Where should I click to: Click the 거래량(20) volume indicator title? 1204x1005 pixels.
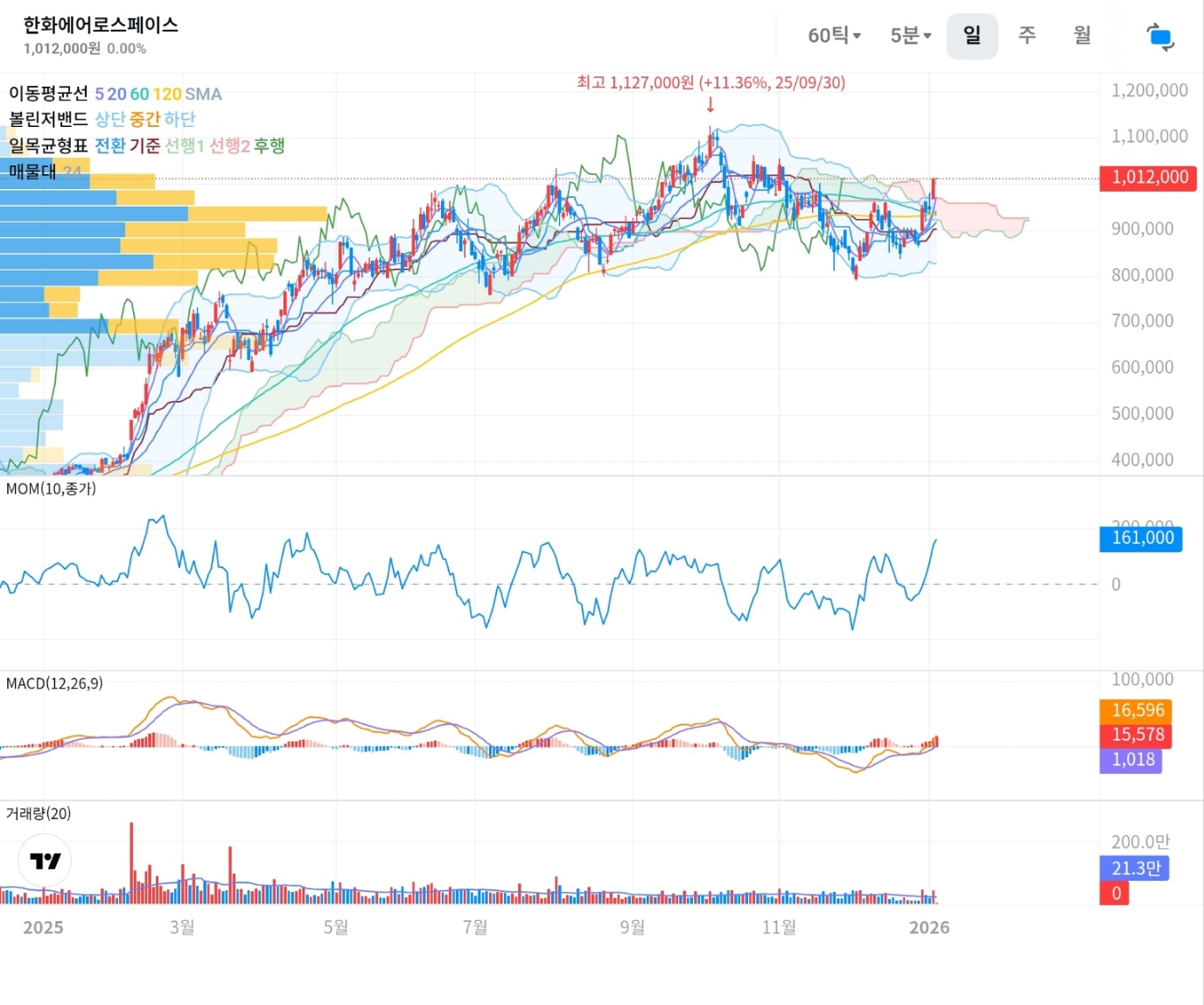coord(38,813)
